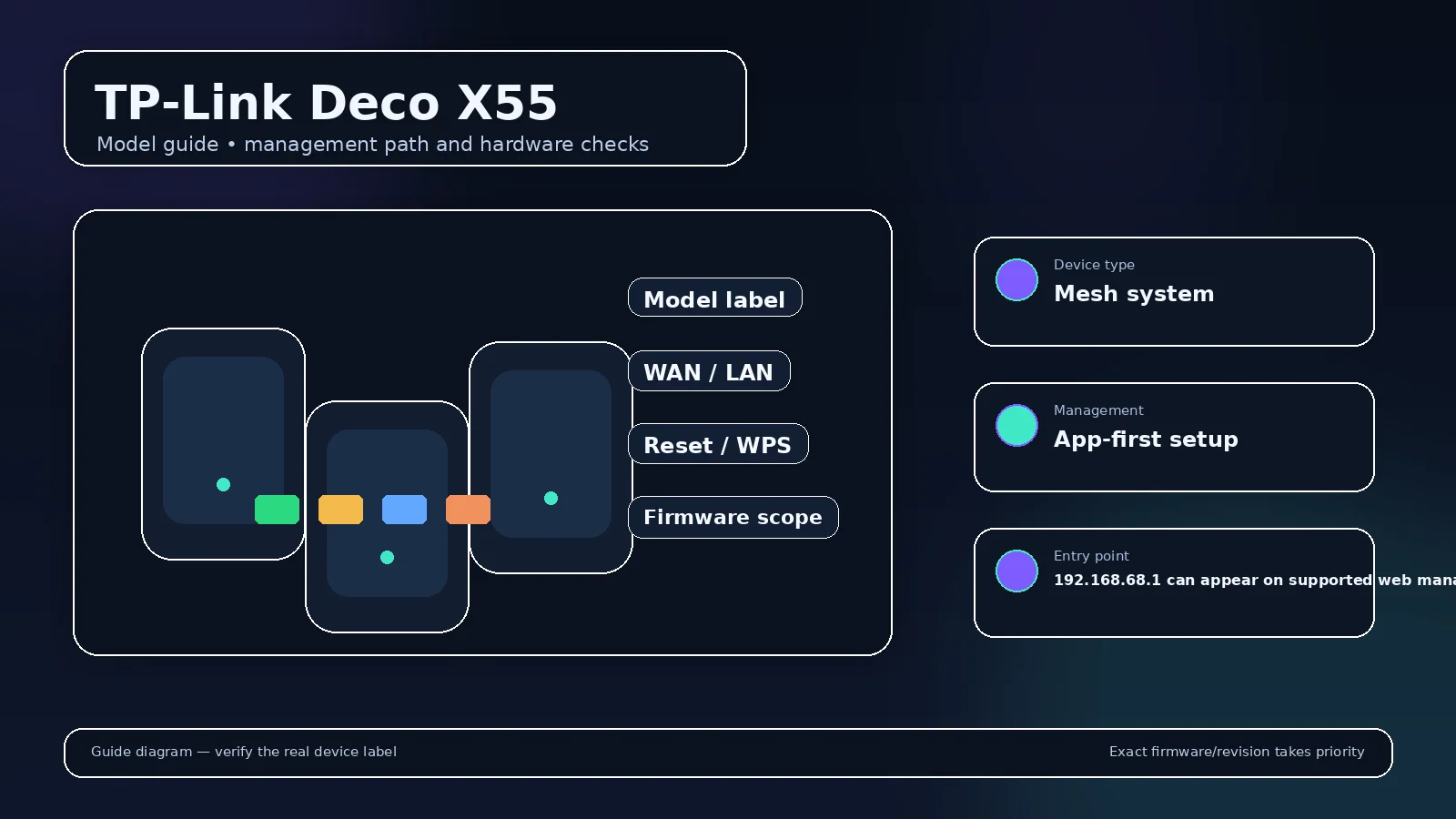Open the Firmware scope tag

(x=733, y=517)
